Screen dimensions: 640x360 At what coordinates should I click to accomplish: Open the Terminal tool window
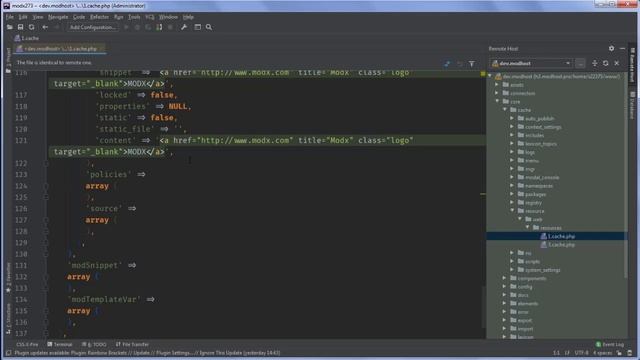60,344
